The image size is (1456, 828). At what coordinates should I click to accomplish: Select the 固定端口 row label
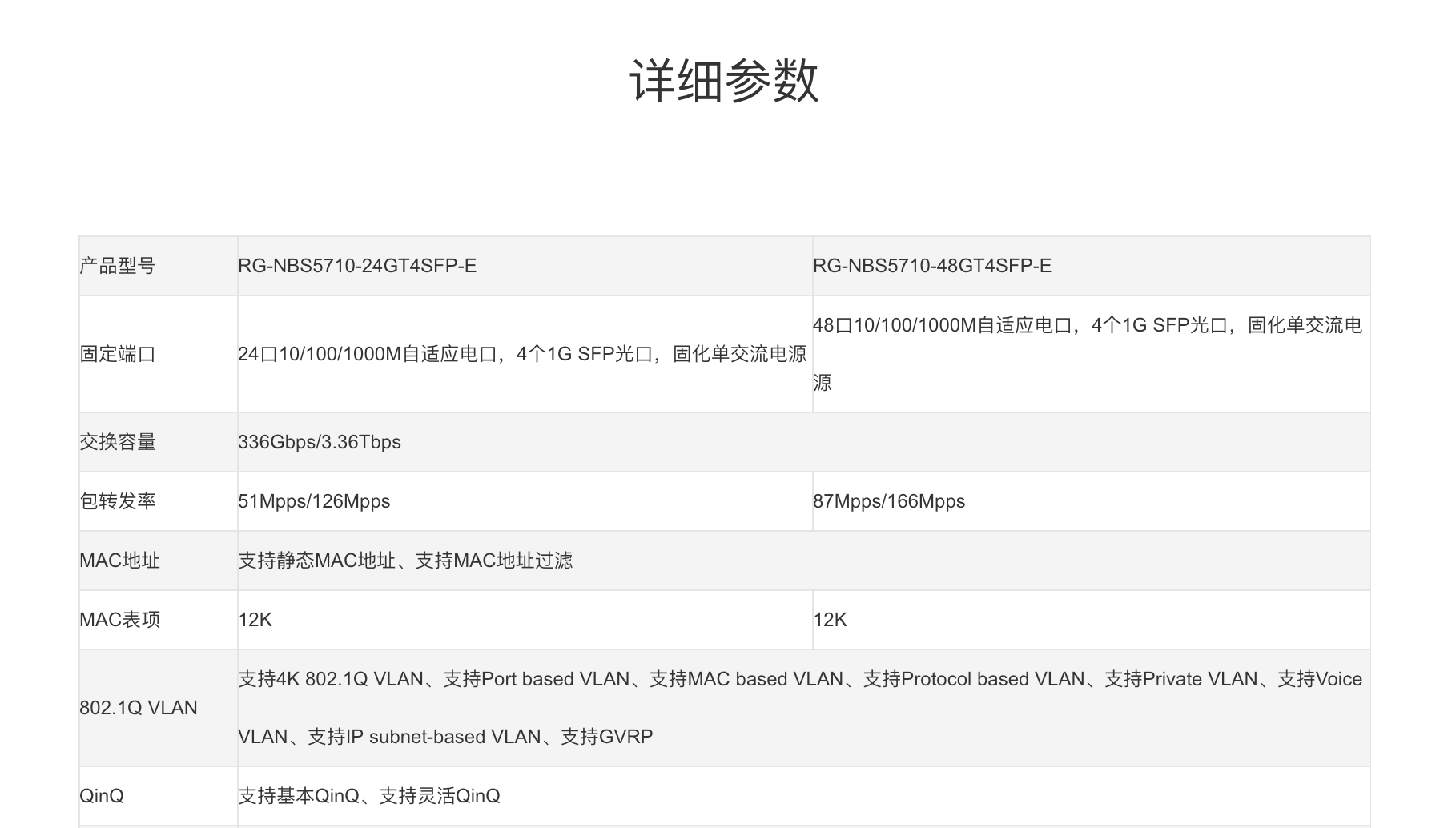pos(118,354)
